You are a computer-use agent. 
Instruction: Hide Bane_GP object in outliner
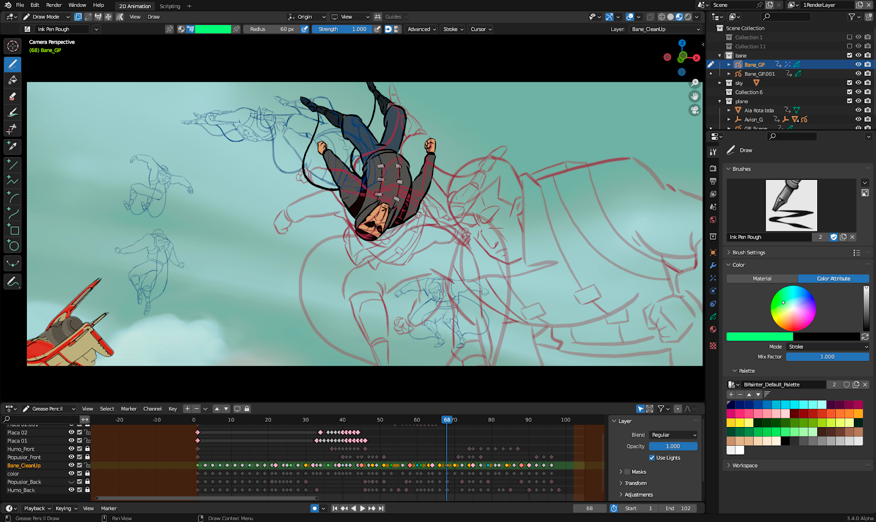tap(857, 65)
